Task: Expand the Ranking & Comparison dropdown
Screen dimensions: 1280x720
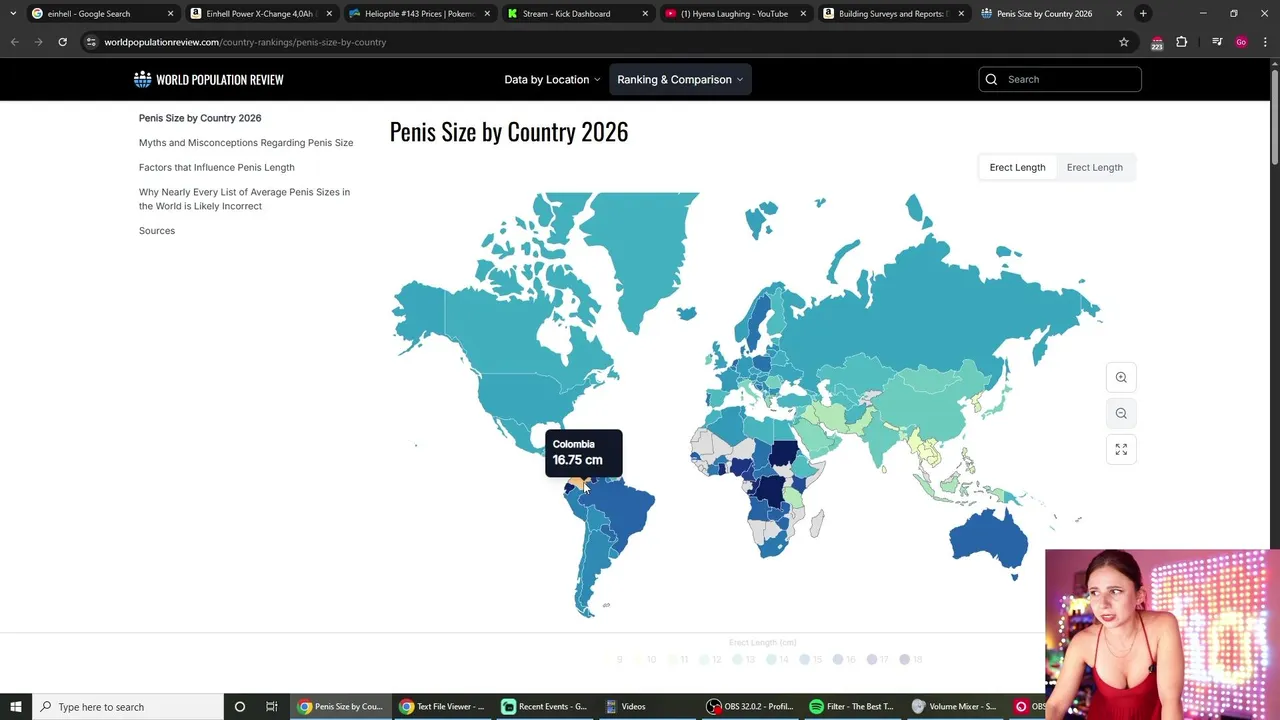Action: click(680, 79)
